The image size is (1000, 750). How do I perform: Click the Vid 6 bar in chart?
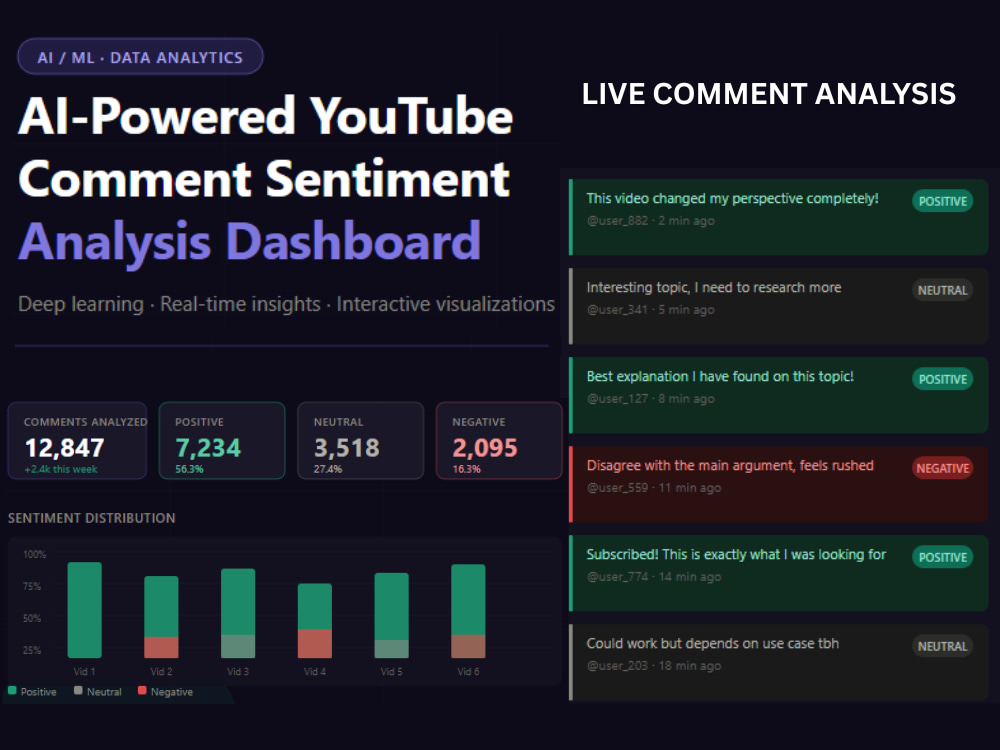pos(468,611)
